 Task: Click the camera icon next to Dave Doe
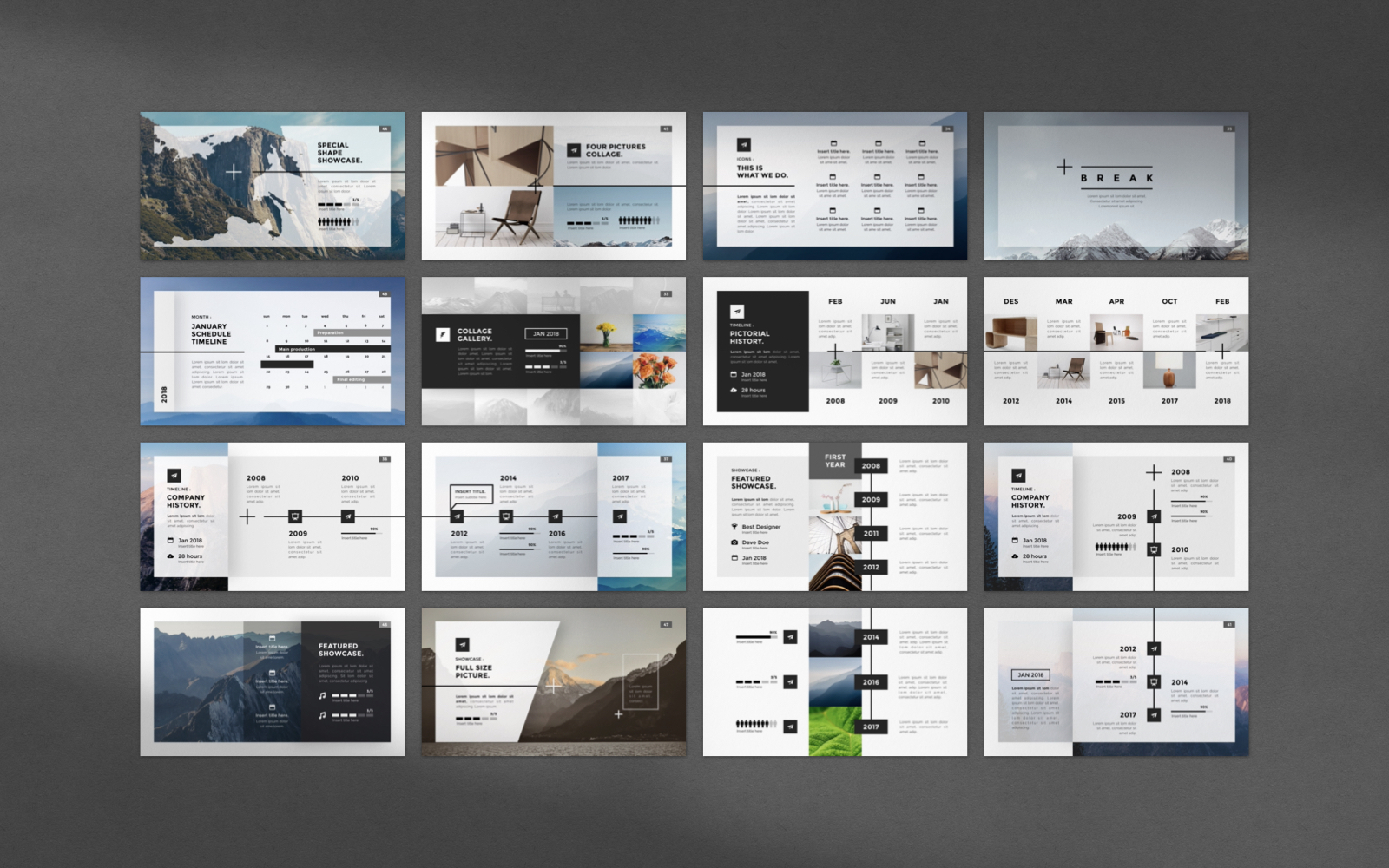(x=734, y=542)
